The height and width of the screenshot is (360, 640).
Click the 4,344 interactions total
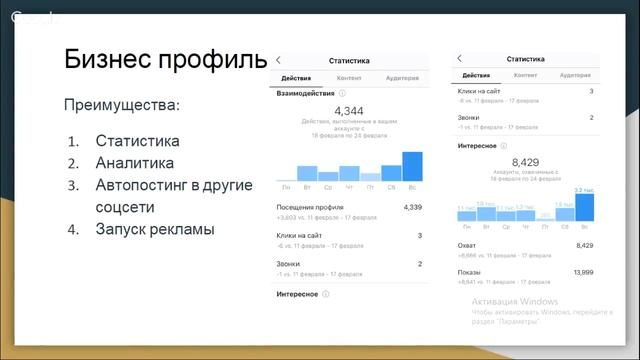coord(349,111)
